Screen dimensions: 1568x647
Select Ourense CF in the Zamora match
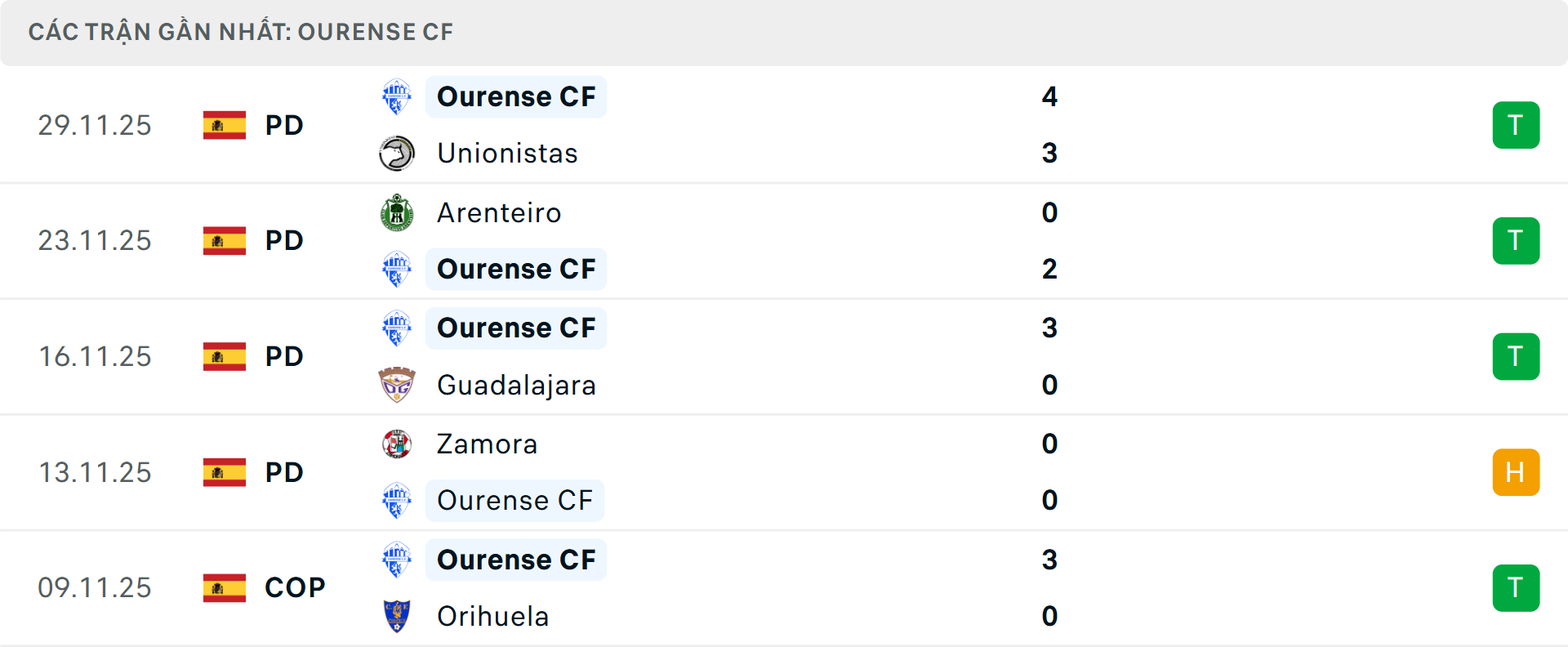click(x=514, y=501)
